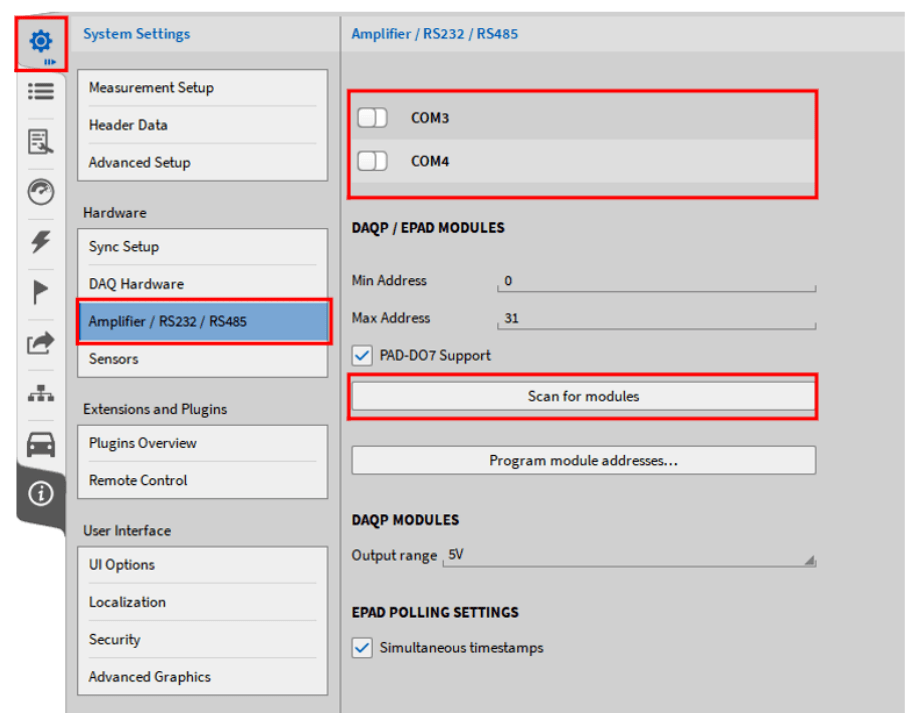The height and width of the screenshot is (721, 917).
Task: Select the flag marker icon
Action: pos(41,292)
